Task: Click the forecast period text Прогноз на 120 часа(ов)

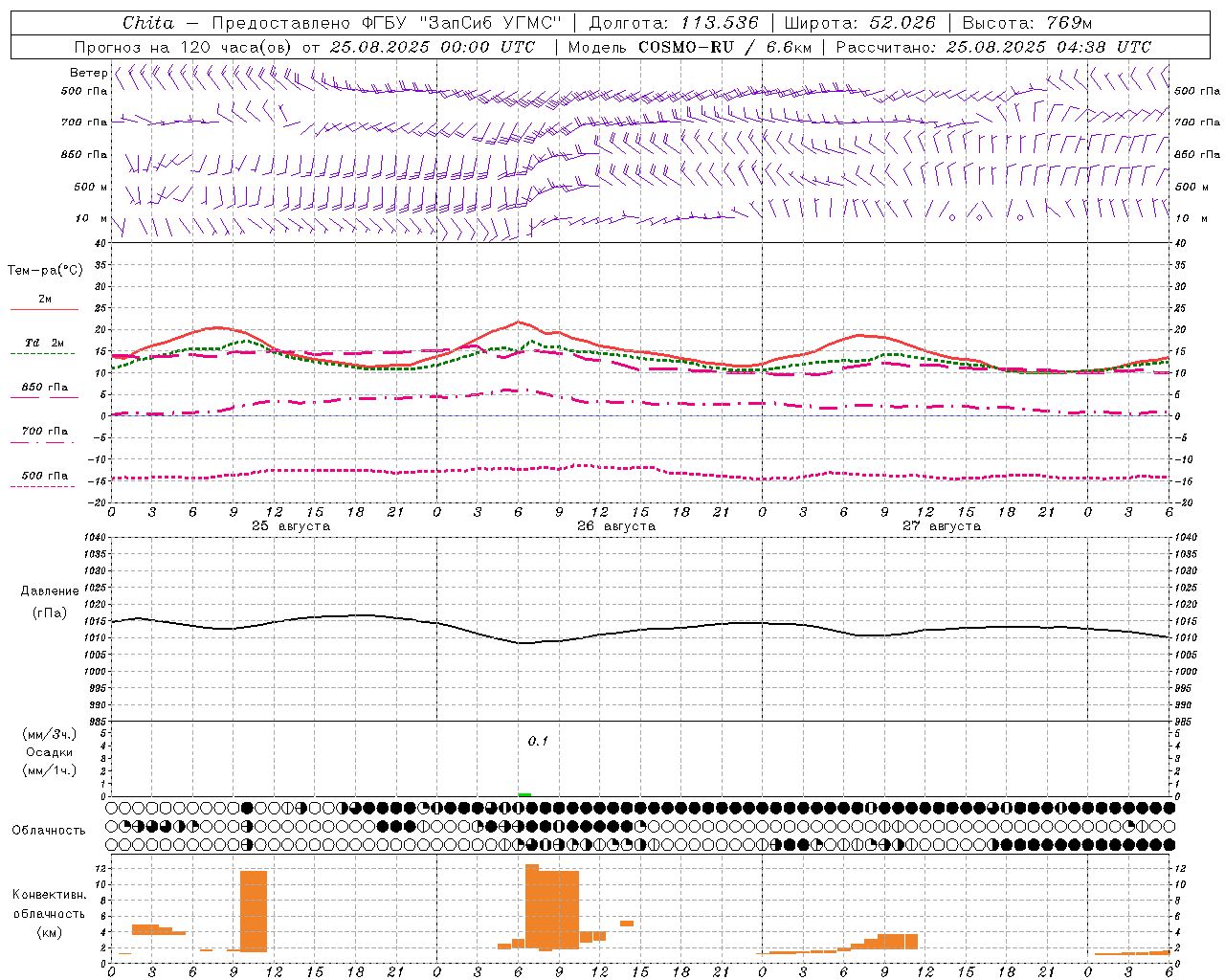Action: click(184, 47)
